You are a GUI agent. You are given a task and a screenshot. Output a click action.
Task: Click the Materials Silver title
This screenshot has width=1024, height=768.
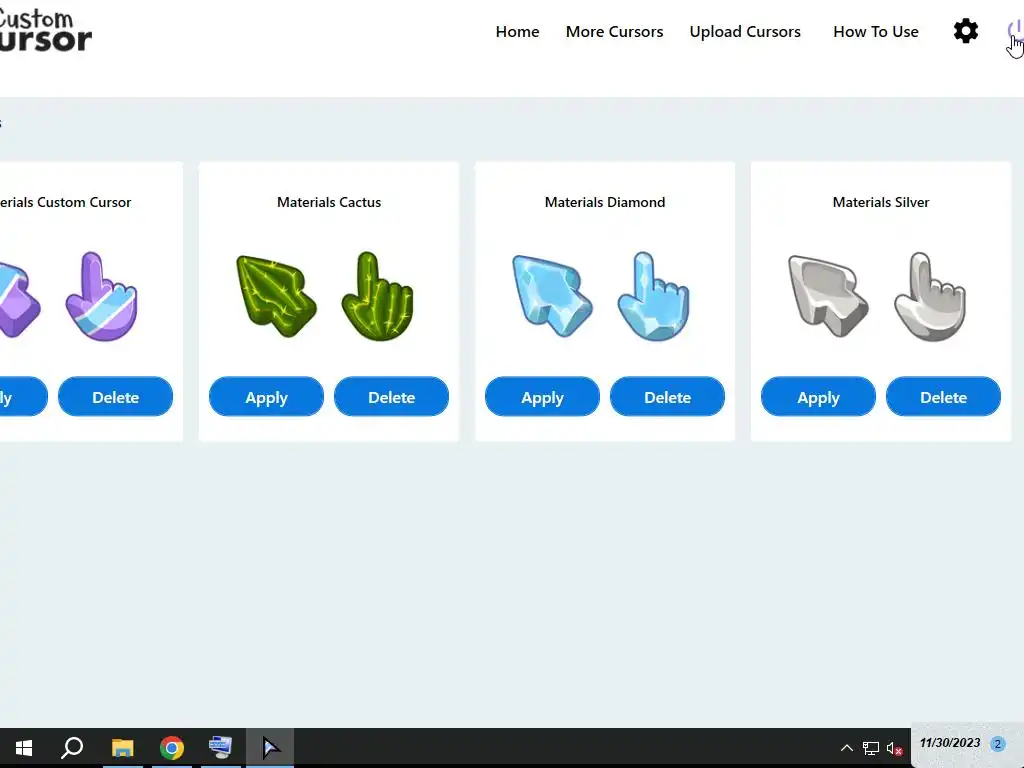click(x=880, y=202)
